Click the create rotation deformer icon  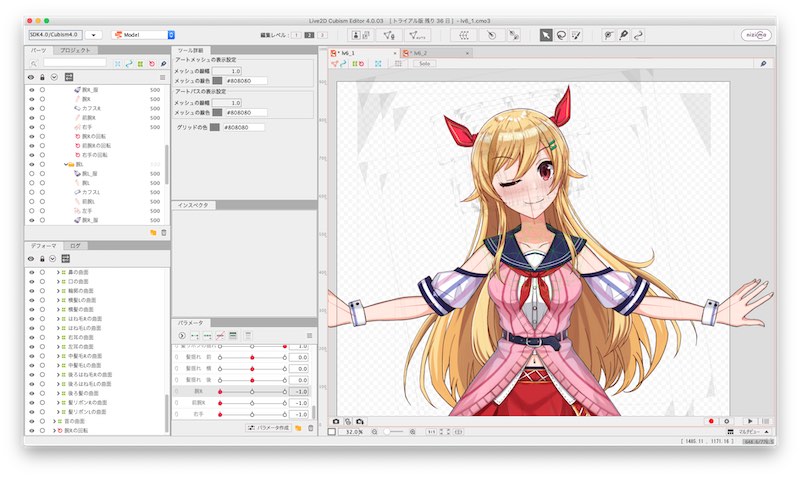point(491,35)
